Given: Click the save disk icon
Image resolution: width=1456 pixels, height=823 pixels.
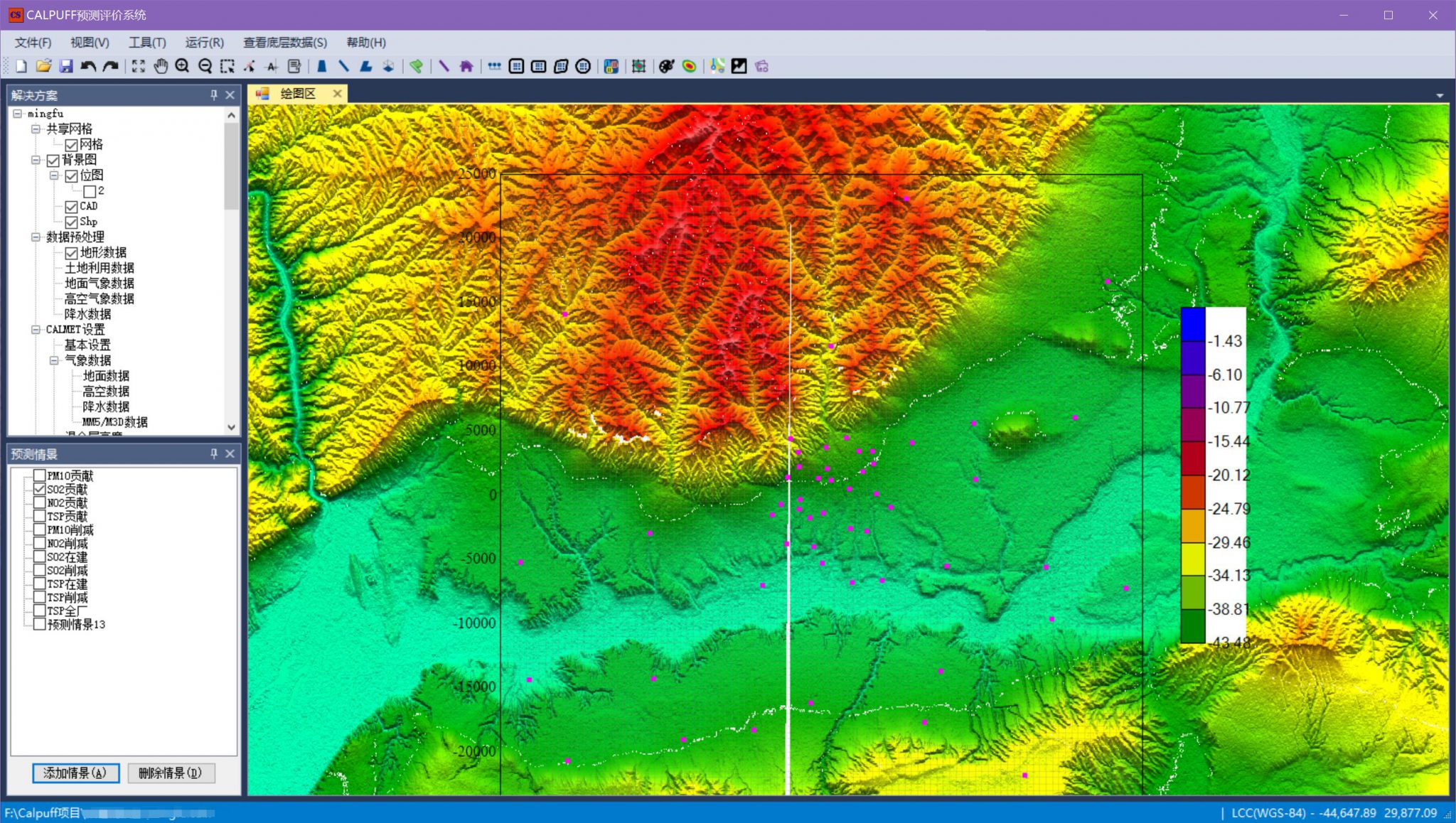Looking at the screenshot, I should (x=66, y=66).
